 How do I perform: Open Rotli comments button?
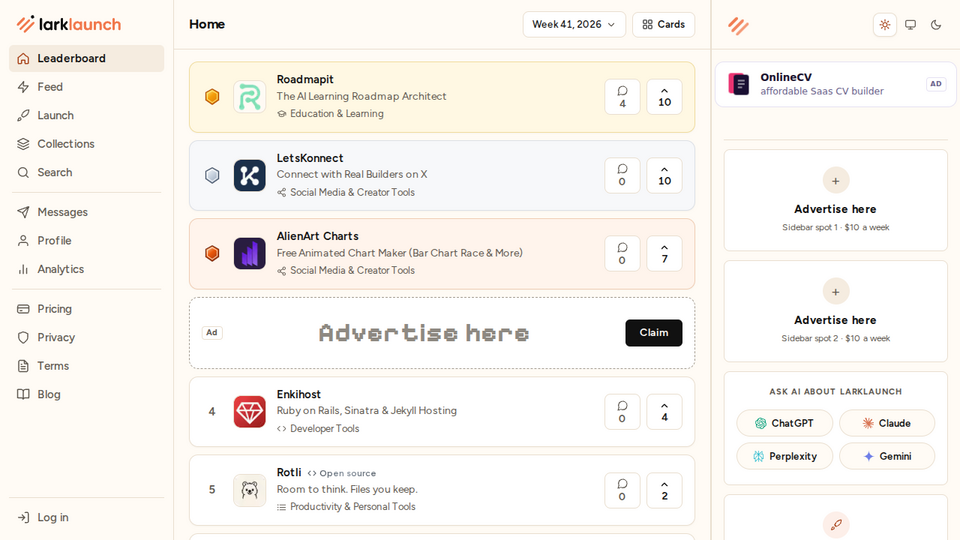[x=622, y=490]
